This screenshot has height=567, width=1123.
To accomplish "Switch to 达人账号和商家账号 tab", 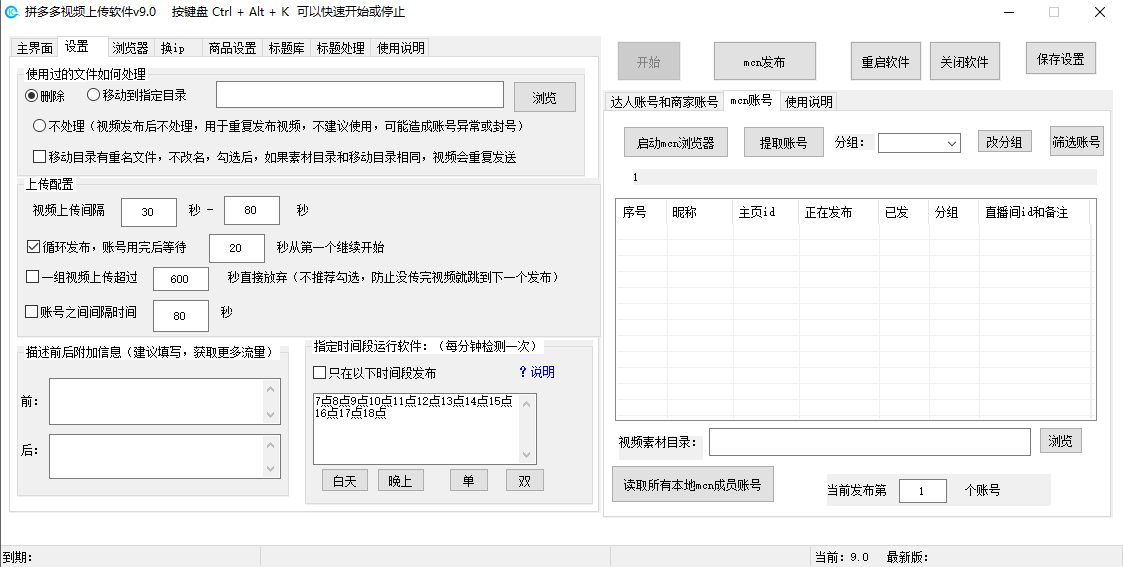I will (664, 102).
